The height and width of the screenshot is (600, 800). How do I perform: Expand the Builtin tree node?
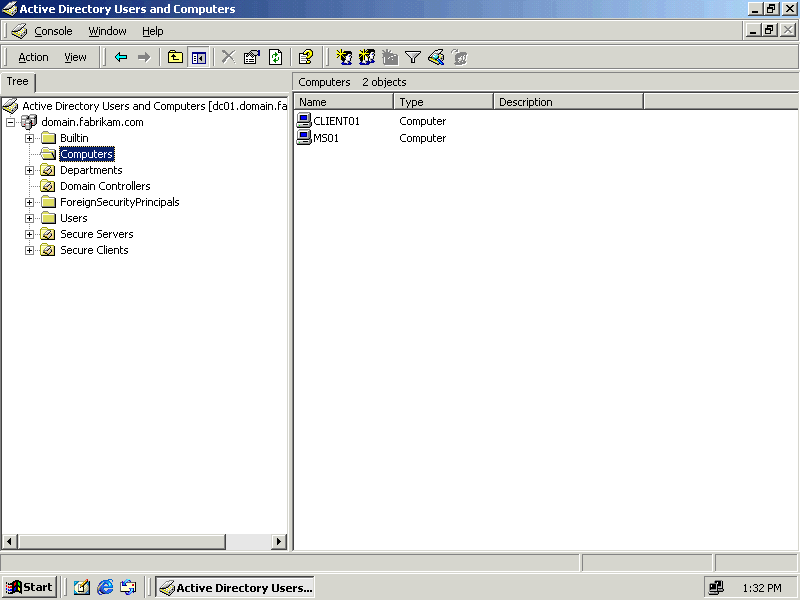30,138
